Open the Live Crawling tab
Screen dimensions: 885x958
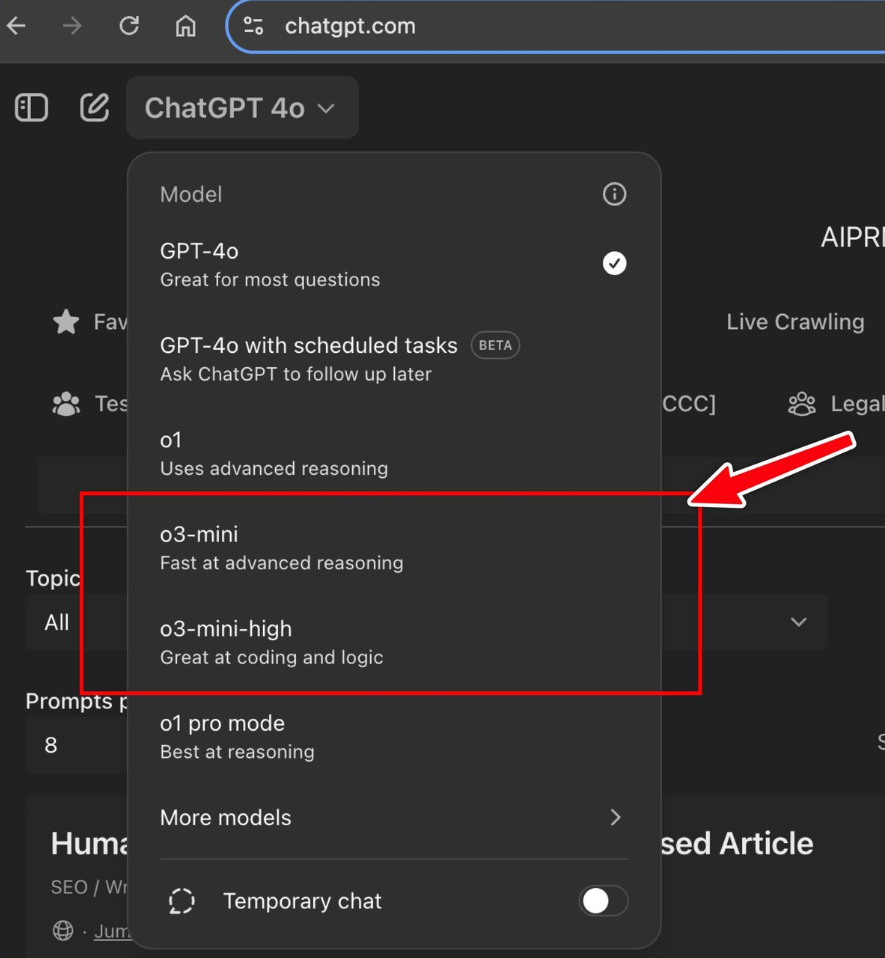(x=795, y=321)
